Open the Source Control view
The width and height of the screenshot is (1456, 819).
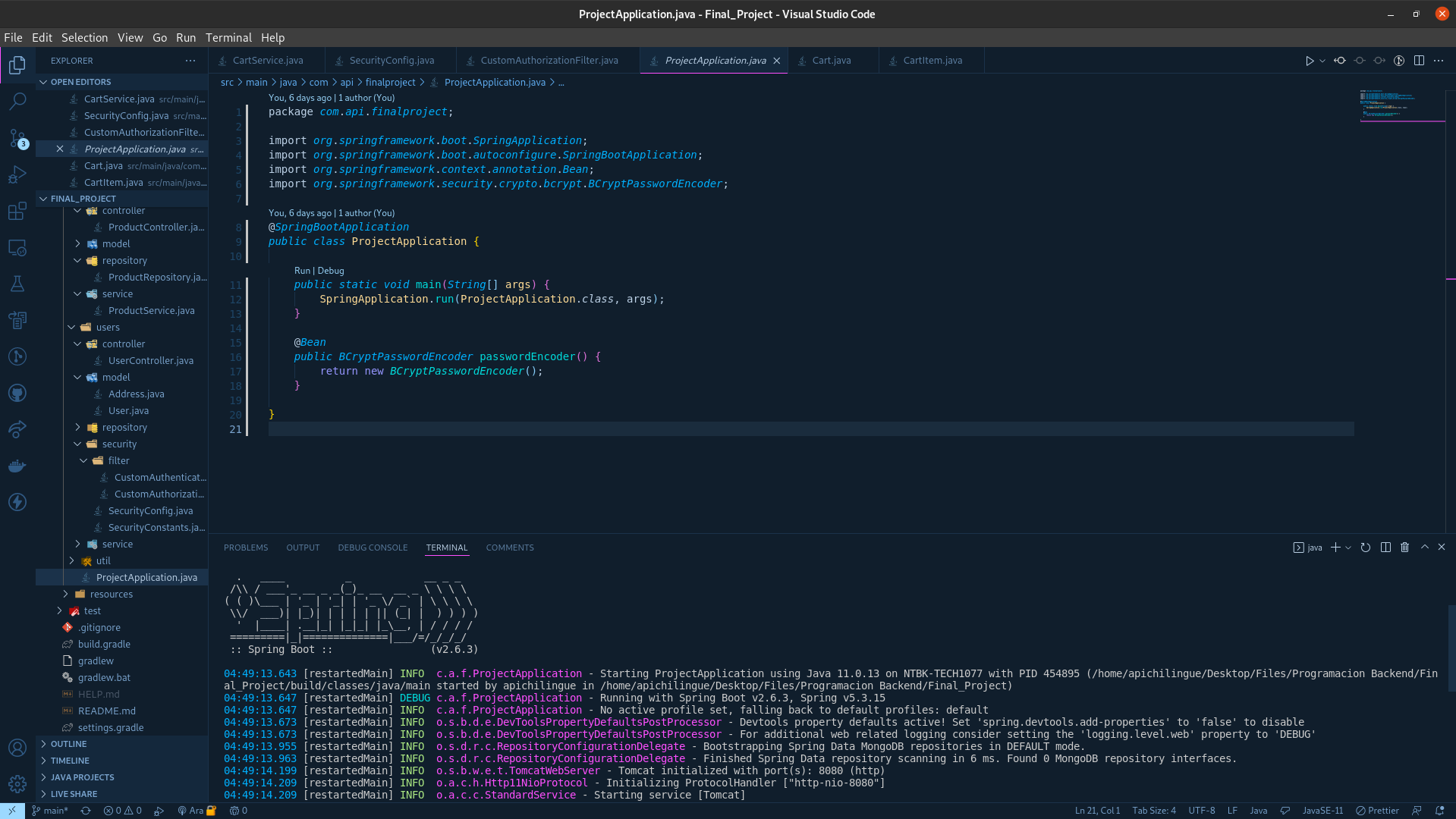pos(17,138)
